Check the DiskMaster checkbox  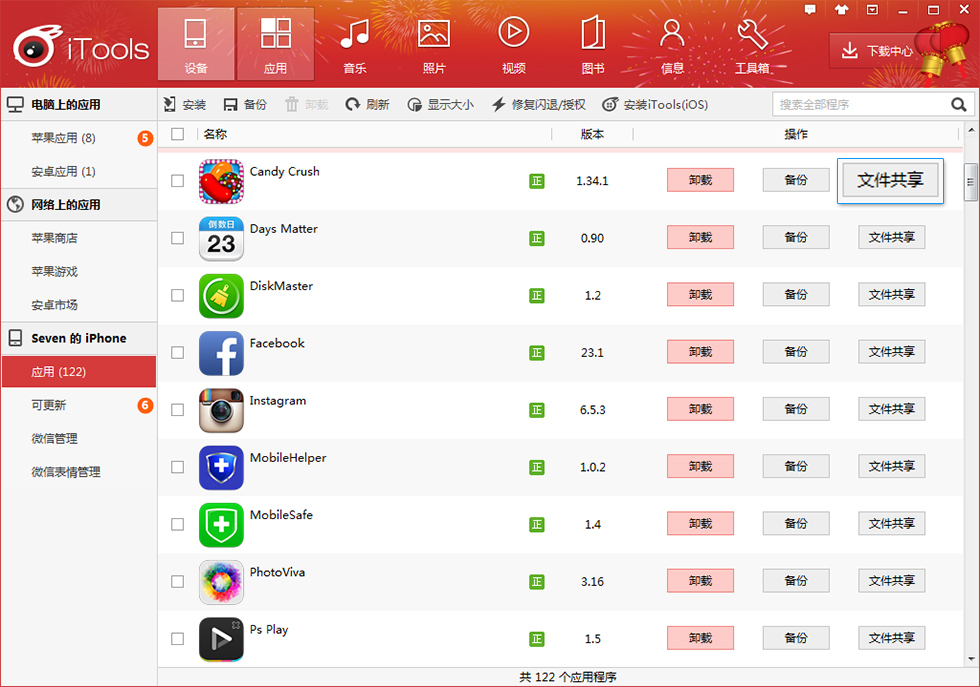click(x=178, y=295)
